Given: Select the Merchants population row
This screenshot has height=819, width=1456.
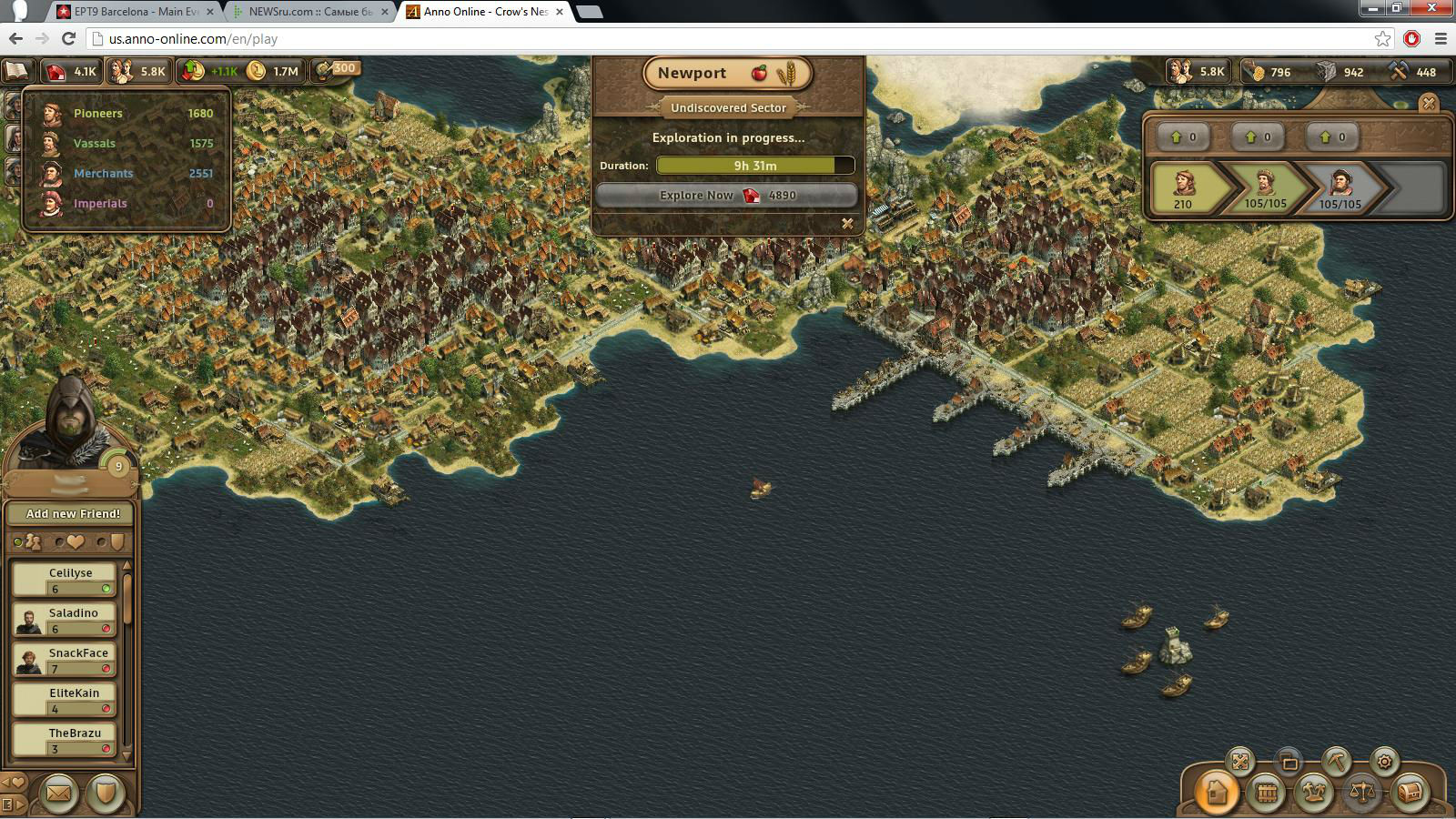Looking at the screenshot, I should (126, 174).
